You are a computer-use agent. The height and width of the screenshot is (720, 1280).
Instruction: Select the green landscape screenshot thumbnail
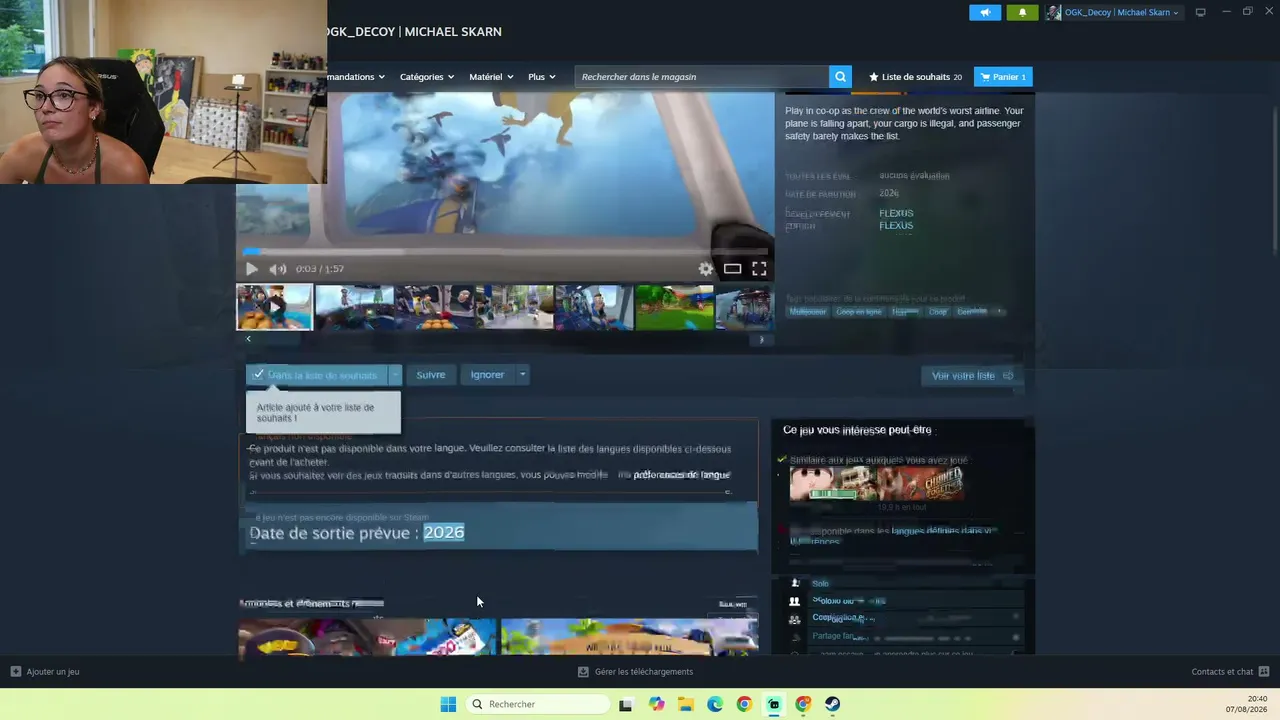pyautogui.click(x=674, y=307)
